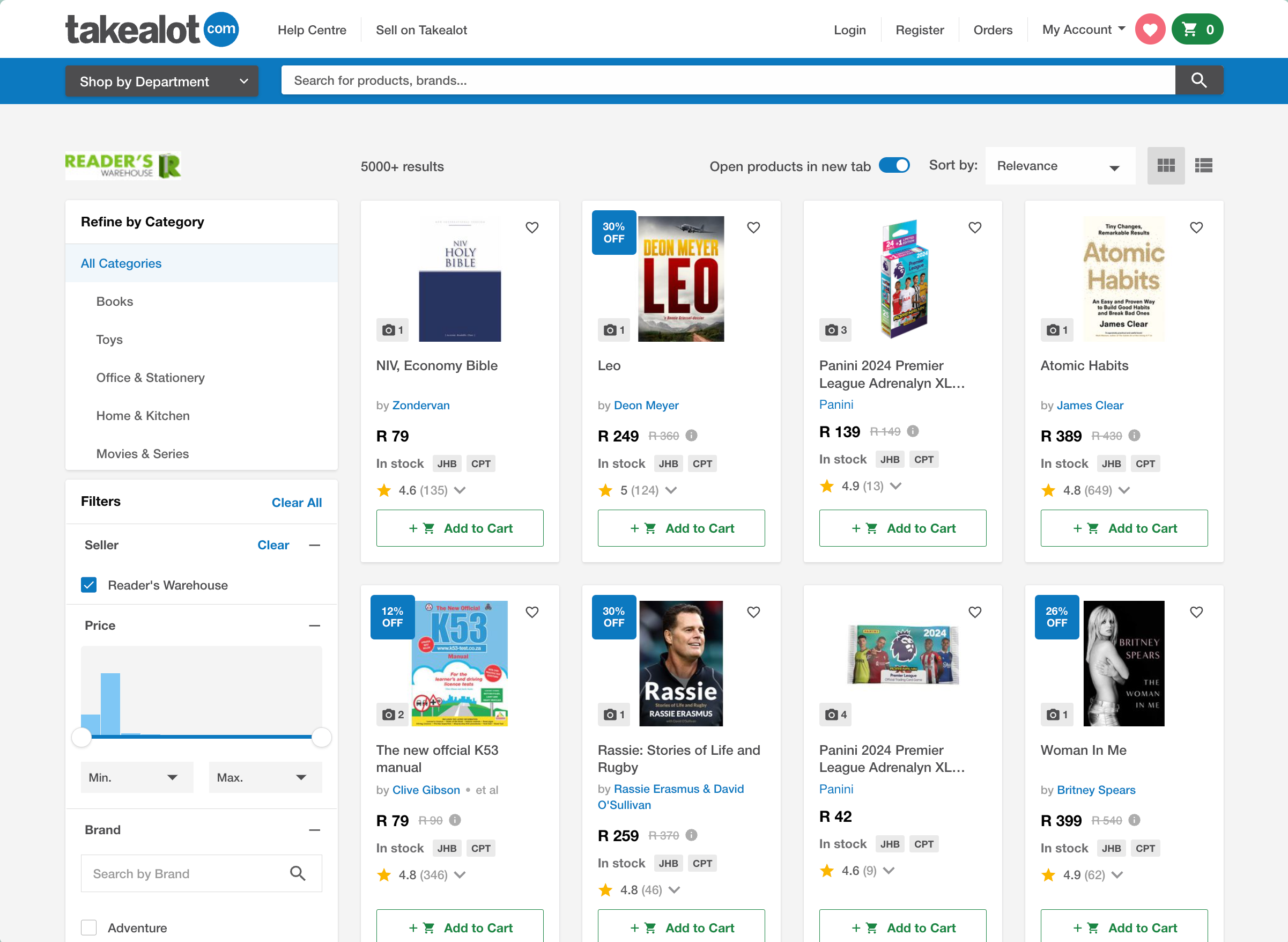Click the right price range slider handle
The width and height of the screenshot is (1288, 942).
pyautogui.click(x=321, y=737)
